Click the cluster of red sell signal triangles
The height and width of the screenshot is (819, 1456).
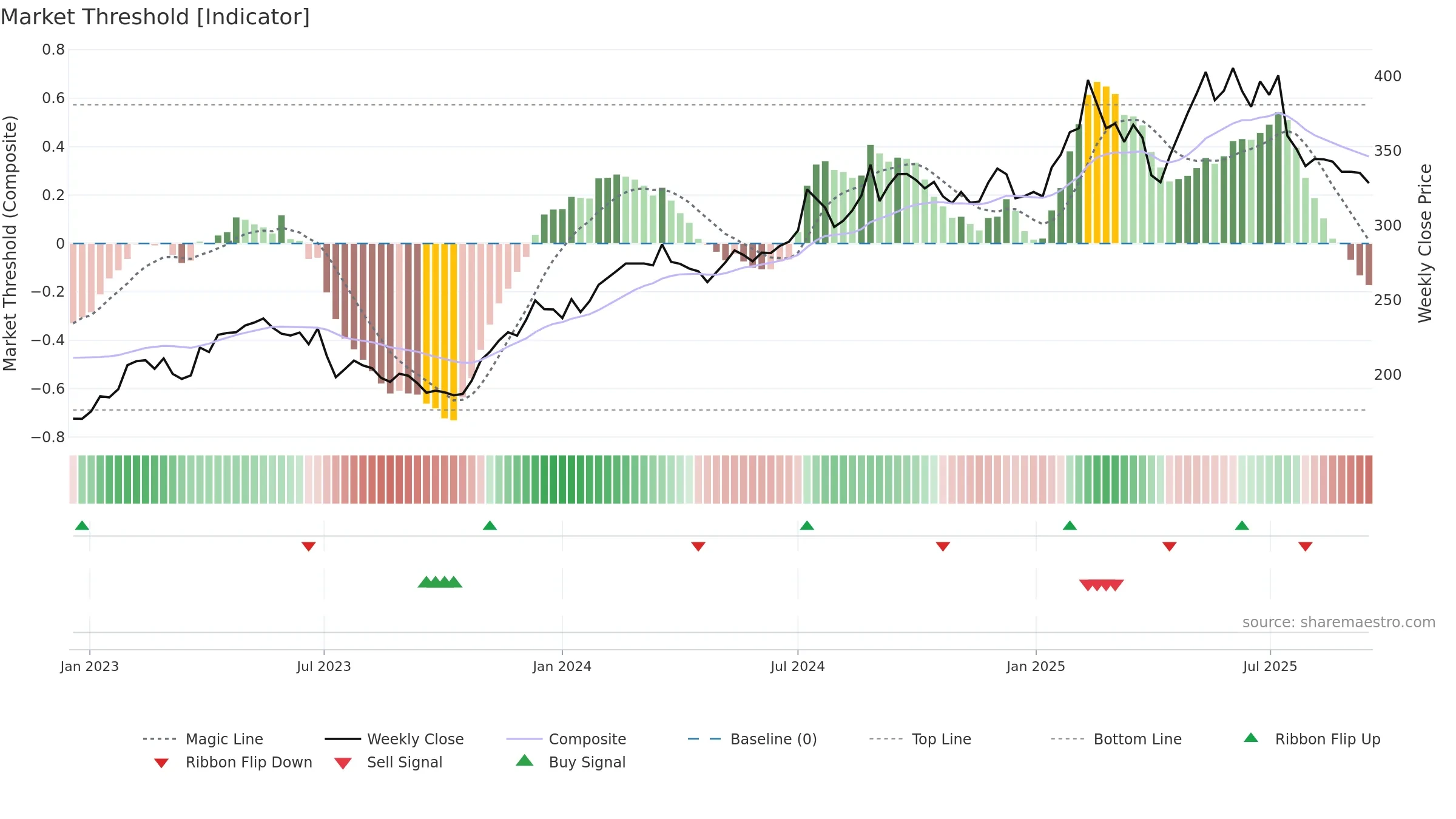1102,585
